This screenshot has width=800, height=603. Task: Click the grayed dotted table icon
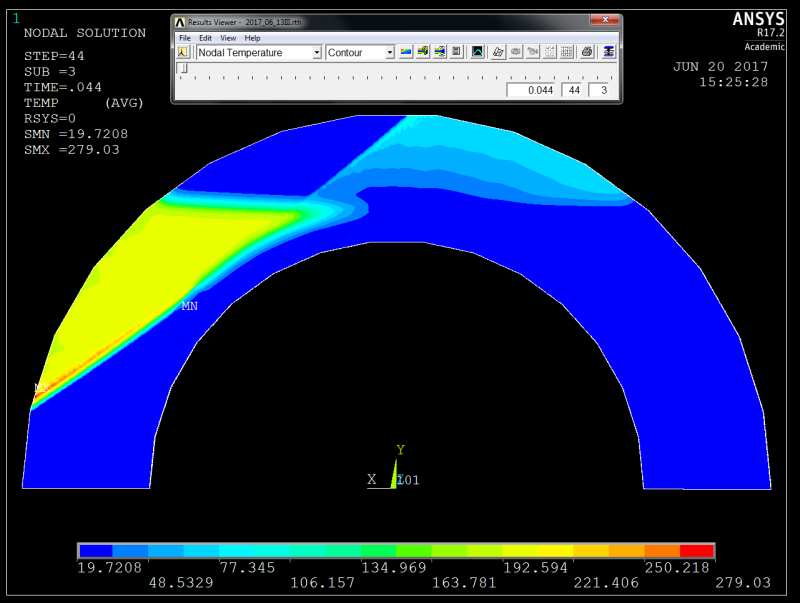(549, 52)
